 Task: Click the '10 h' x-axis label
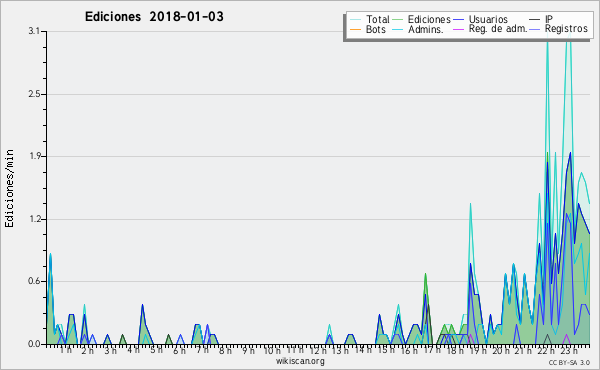coord(272,351)
